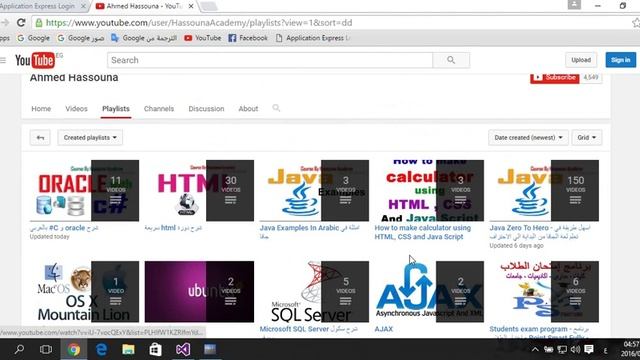Reload the page with refresh icon

point(21,23)
